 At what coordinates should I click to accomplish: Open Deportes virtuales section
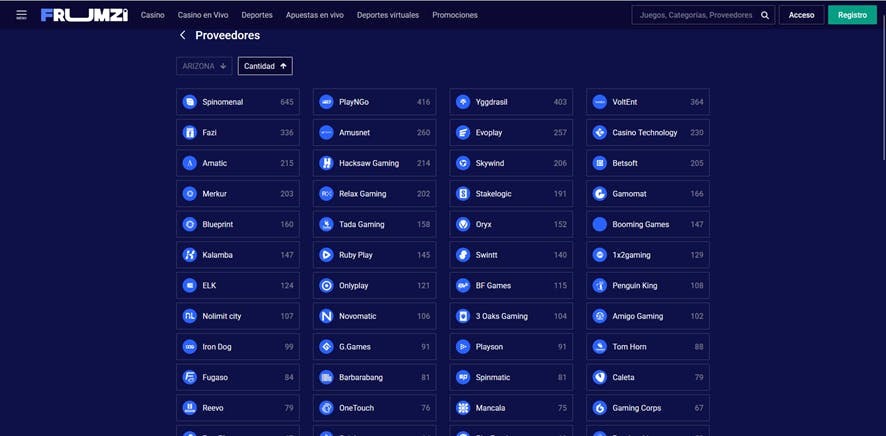pyautogui.click(x=388, y=15)
